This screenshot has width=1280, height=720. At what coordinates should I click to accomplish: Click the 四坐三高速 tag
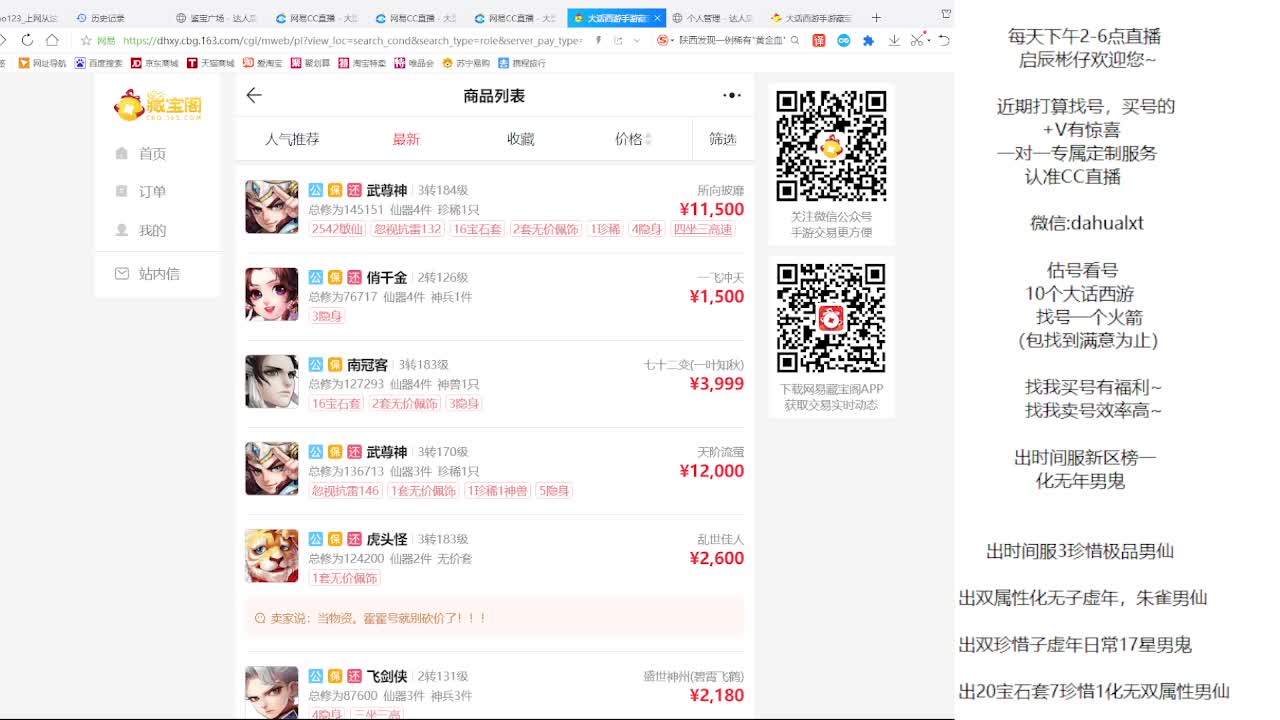click(x=703, y=229)
